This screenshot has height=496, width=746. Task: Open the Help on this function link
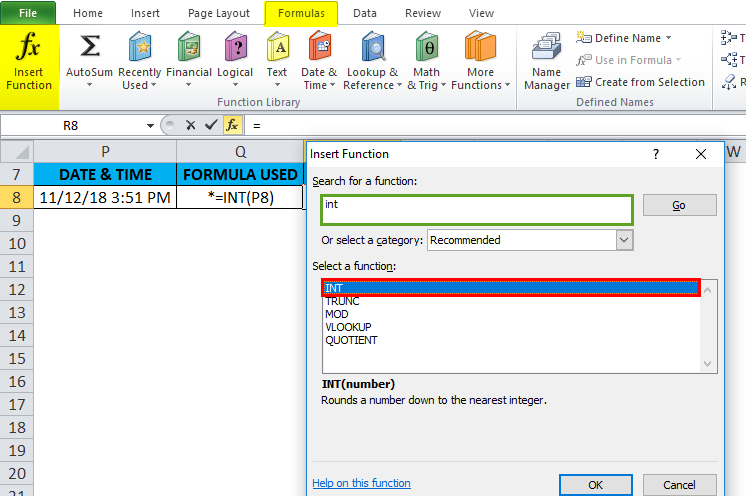click(361, 484)
